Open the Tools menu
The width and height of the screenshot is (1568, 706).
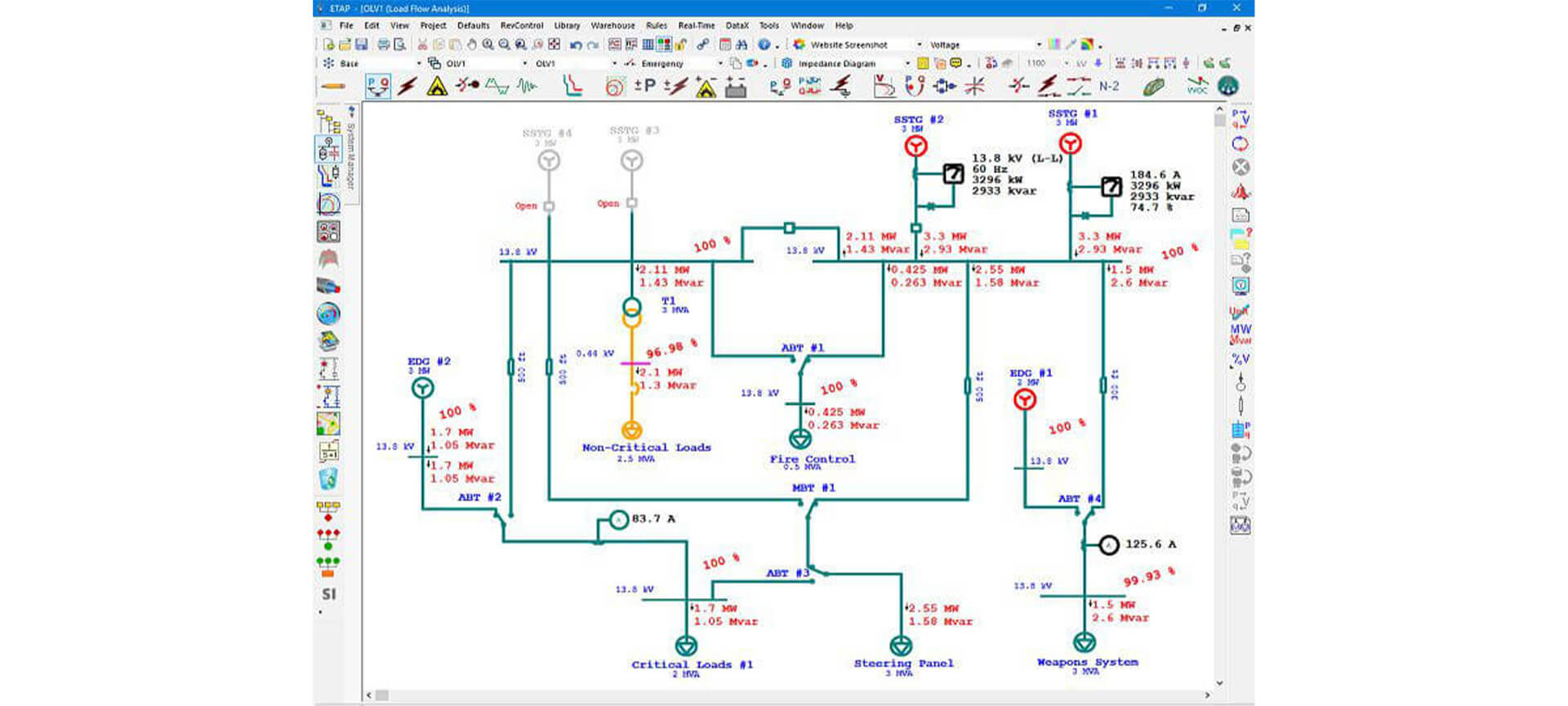(769, 25)
